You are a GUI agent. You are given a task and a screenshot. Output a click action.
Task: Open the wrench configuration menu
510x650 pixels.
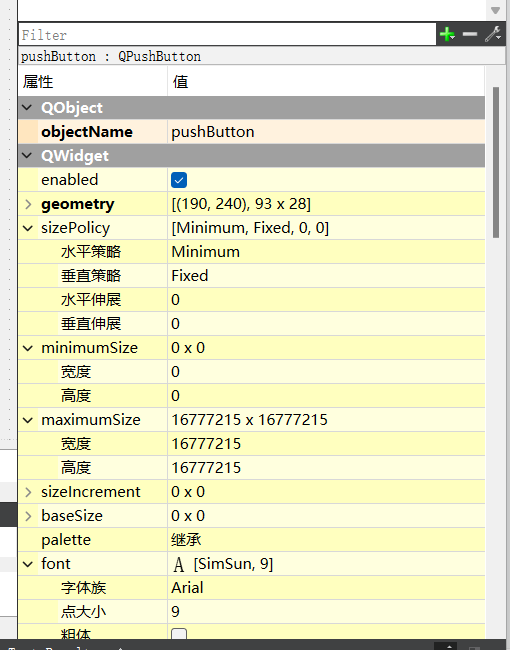pos(493,34)
